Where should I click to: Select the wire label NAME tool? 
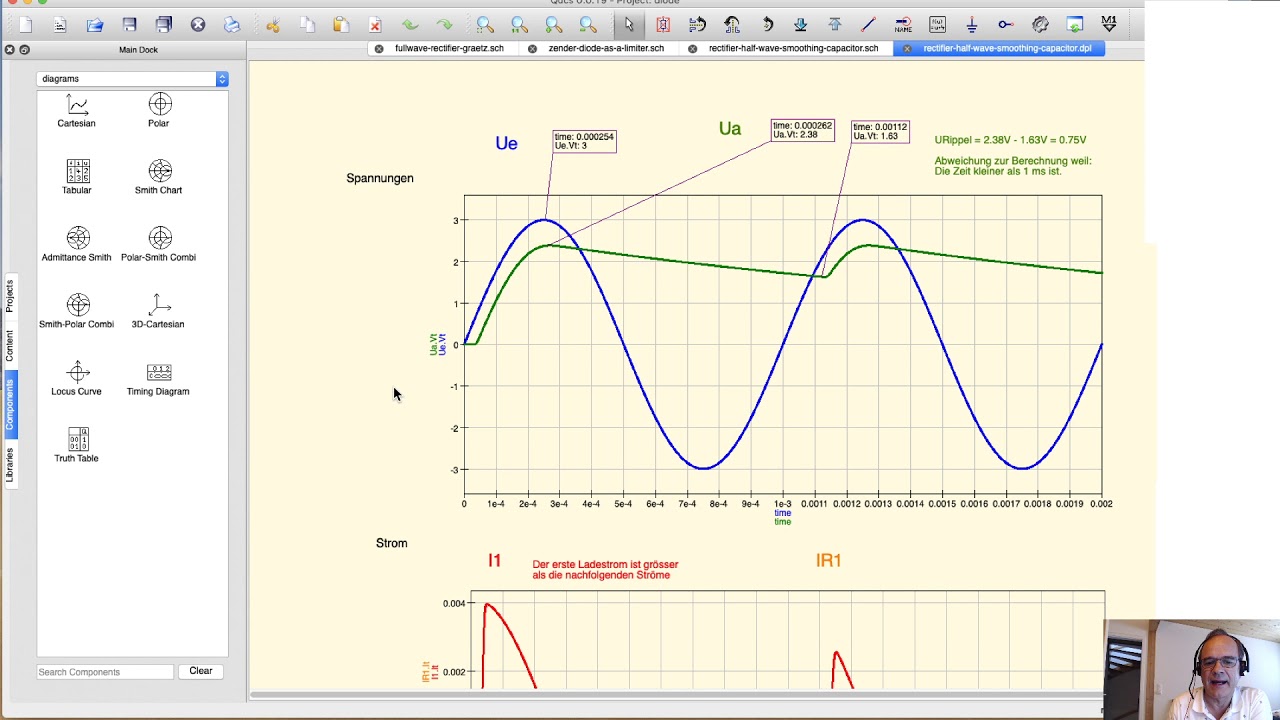coord(903,25)
